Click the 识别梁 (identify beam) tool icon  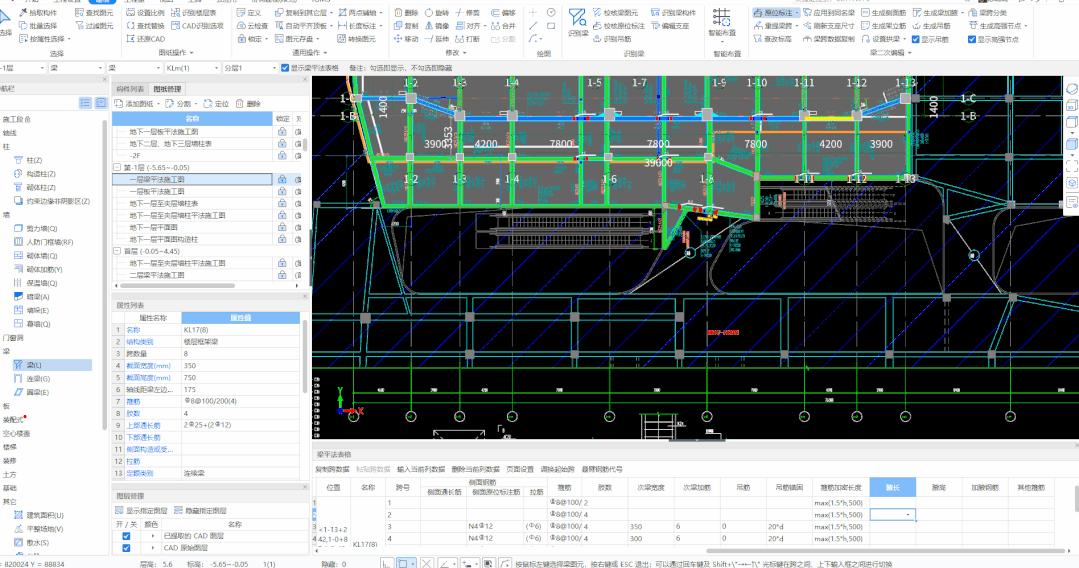577,21
